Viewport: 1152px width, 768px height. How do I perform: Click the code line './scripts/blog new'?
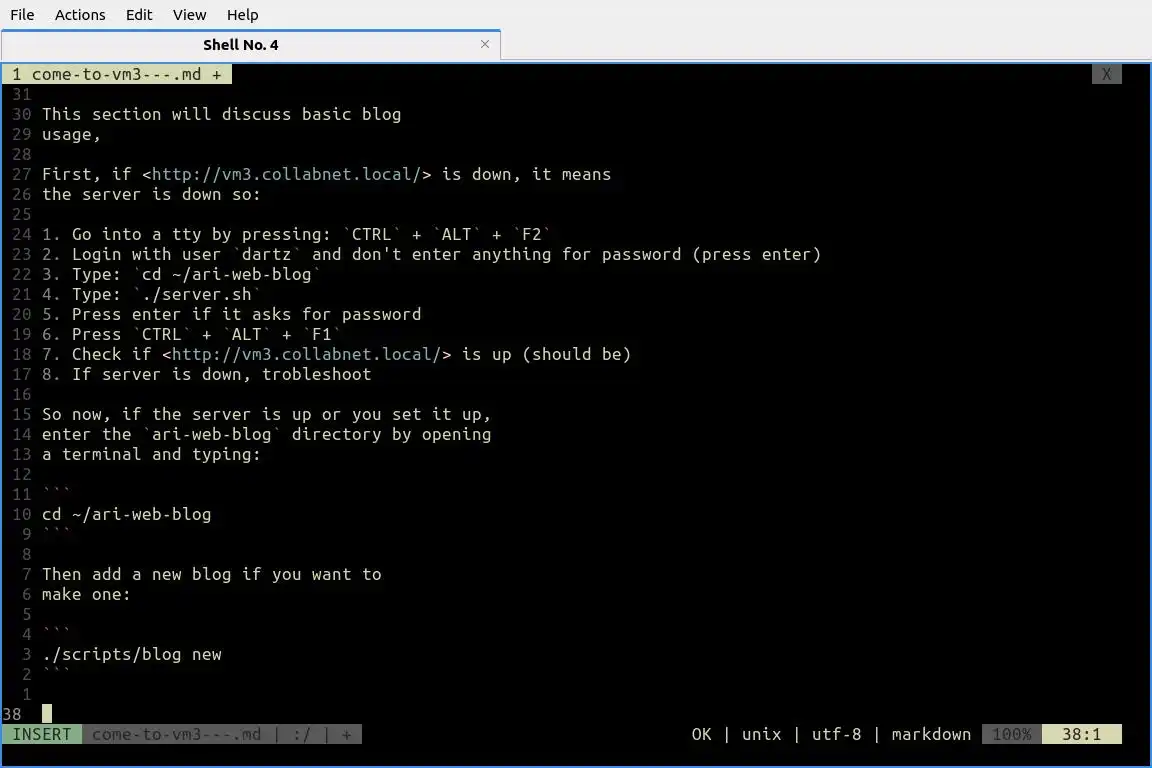132,655
